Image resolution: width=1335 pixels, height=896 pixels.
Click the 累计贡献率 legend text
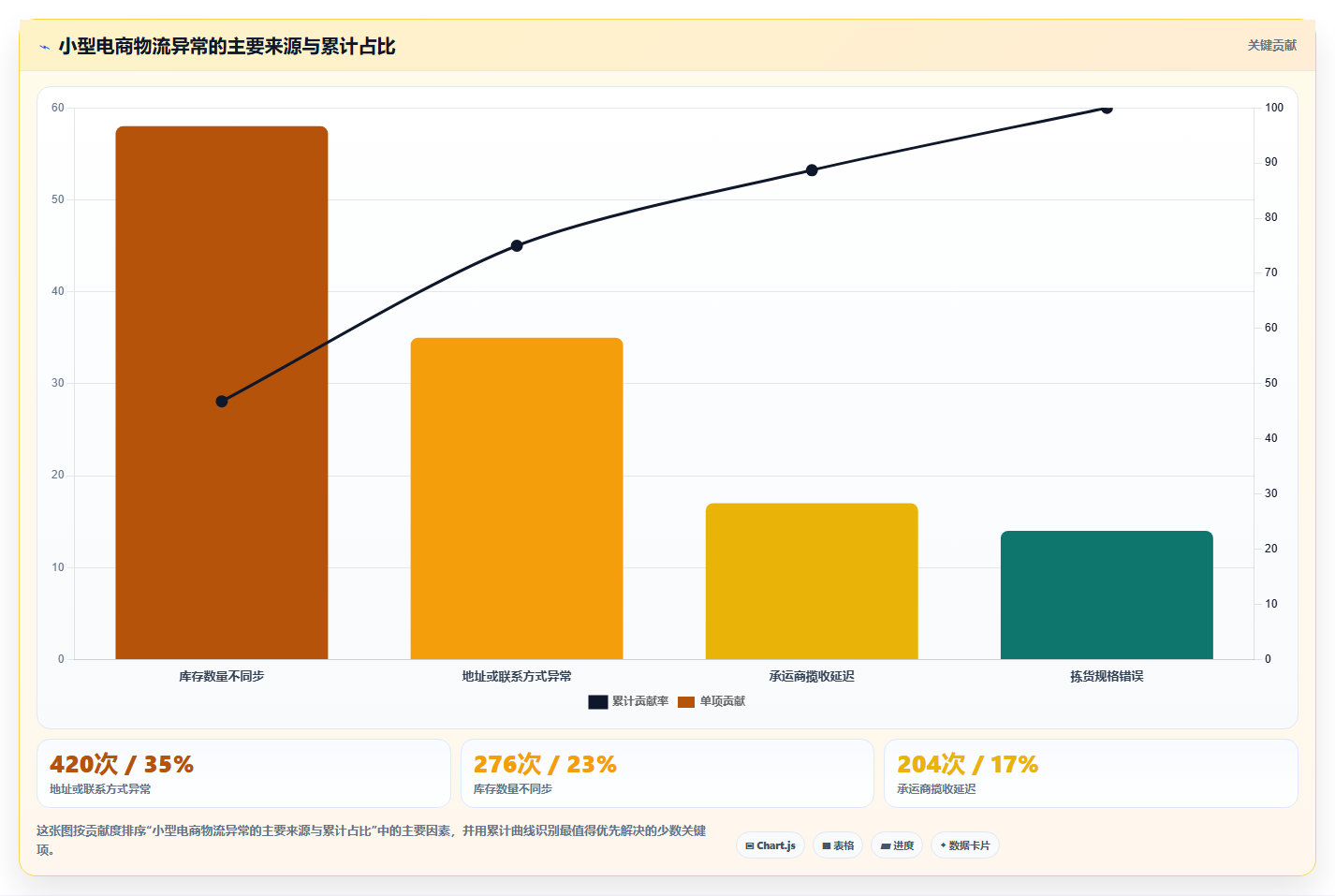(x=640, y=701)
